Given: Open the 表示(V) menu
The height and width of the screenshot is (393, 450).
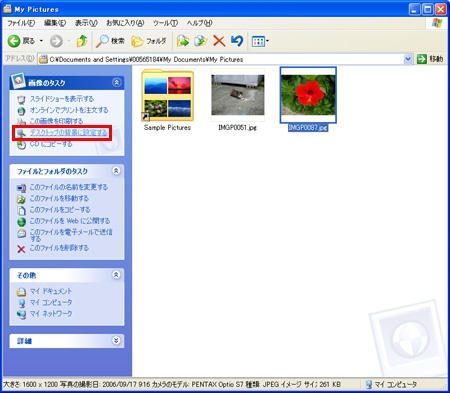Looking at the screenshot, I should (x=86, y=23).
